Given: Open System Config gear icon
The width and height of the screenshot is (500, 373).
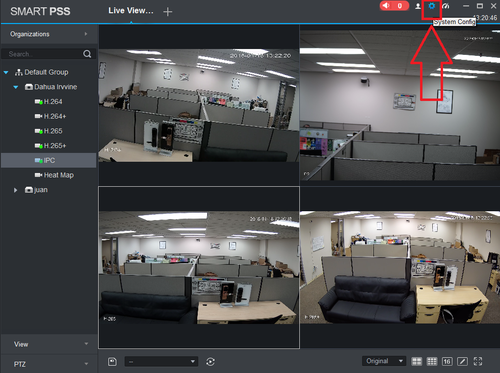Looking at the screenshot, I should point(432,6).
